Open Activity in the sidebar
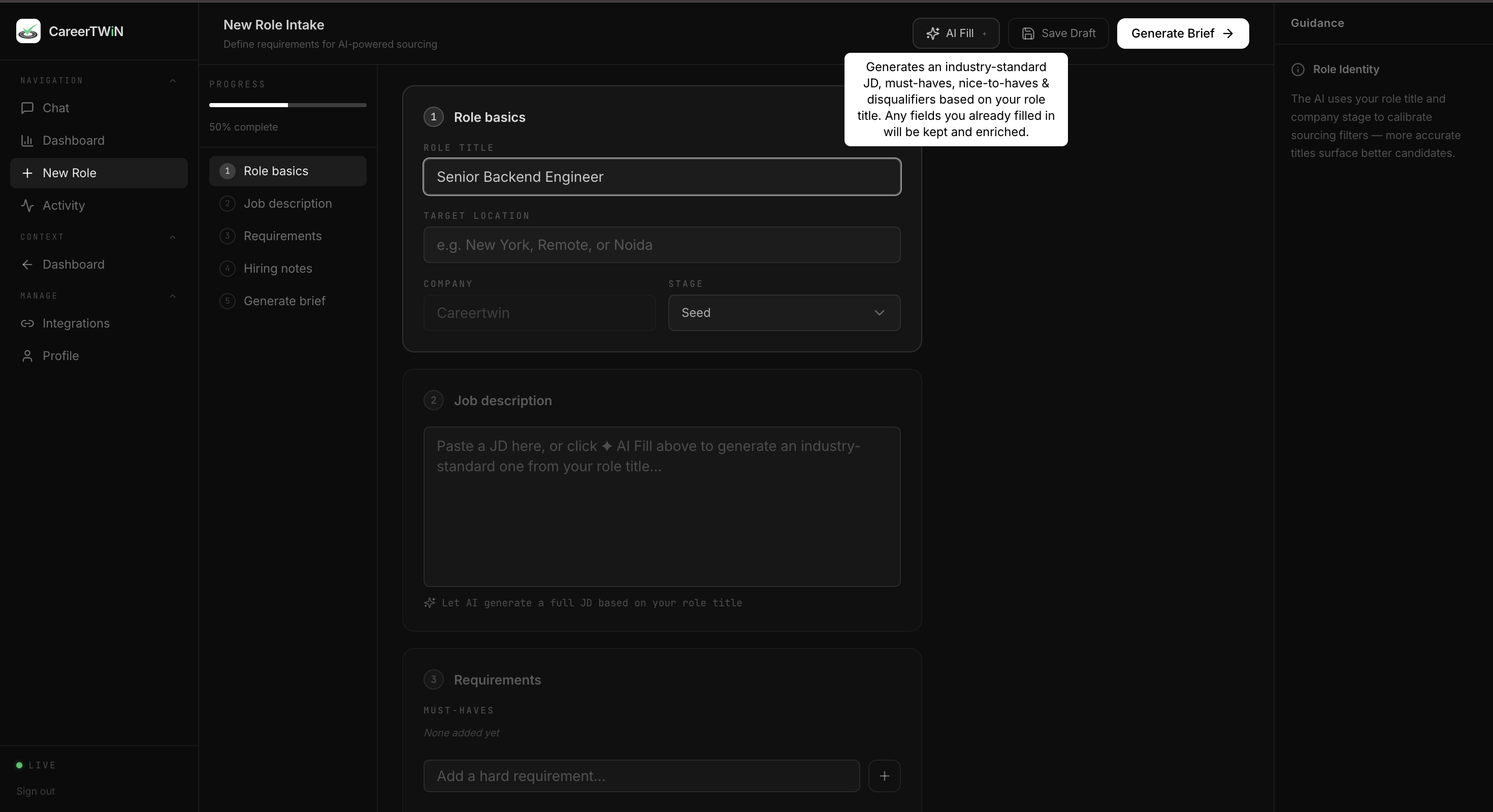 pos(99,205)
